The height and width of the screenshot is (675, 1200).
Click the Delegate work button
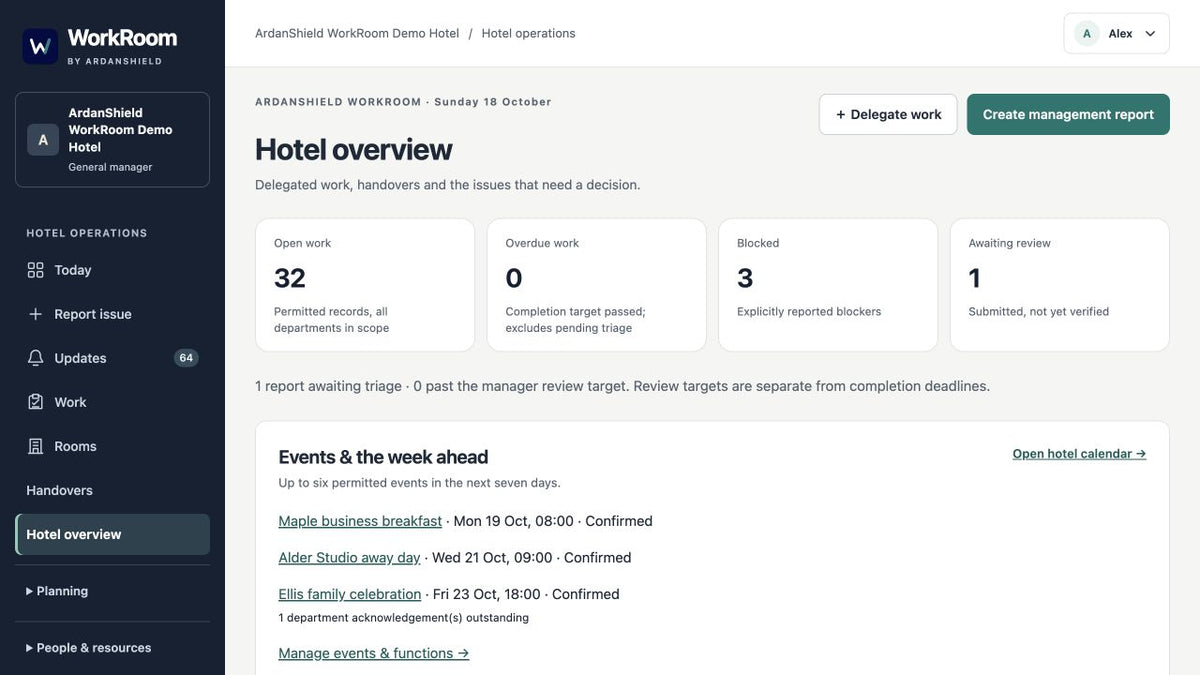[x=888, y=114]
